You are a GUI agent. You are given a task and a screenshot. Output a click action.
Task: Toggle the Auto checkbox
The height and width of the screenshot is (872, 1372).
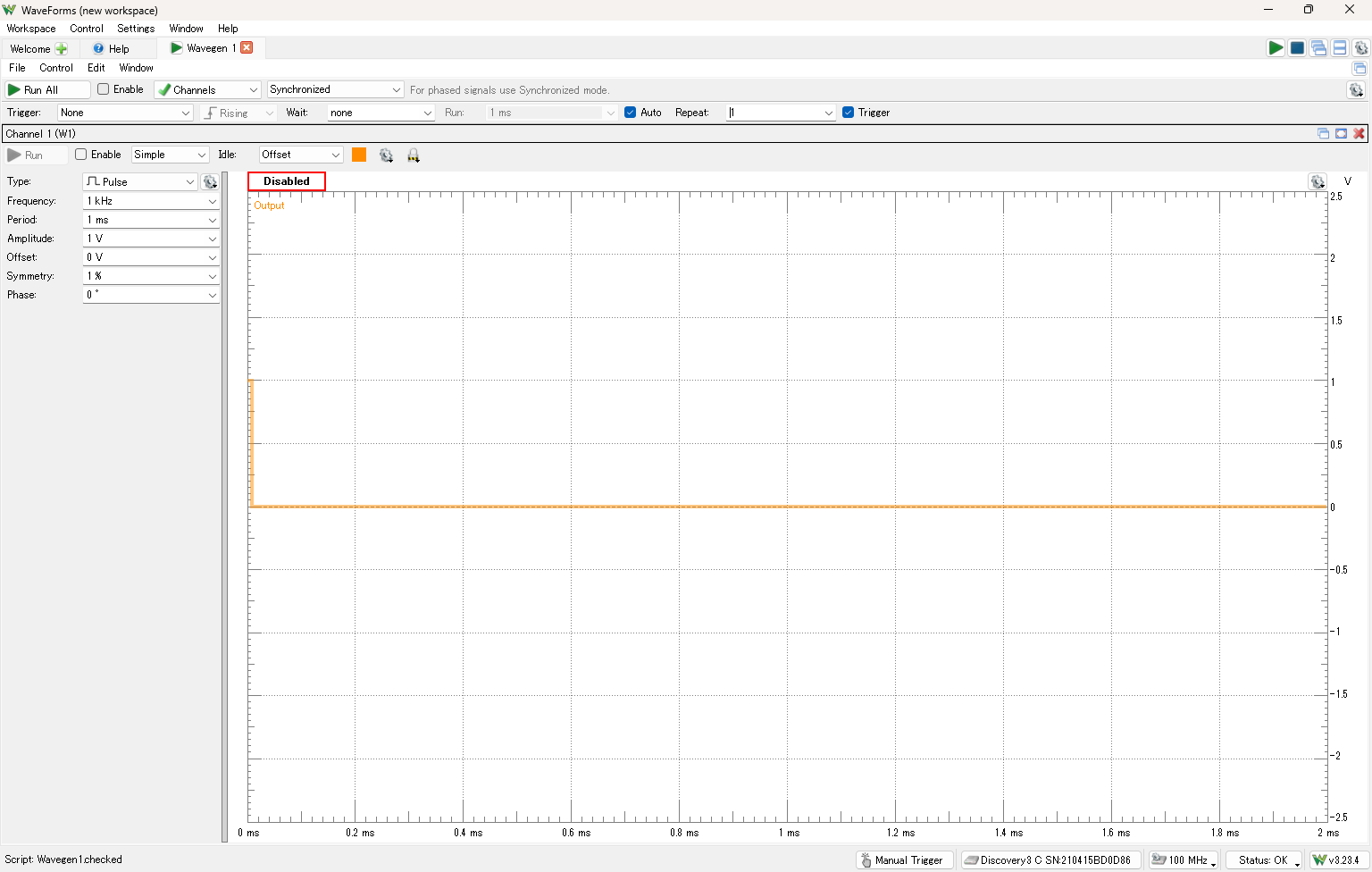[x=631, y=113]
